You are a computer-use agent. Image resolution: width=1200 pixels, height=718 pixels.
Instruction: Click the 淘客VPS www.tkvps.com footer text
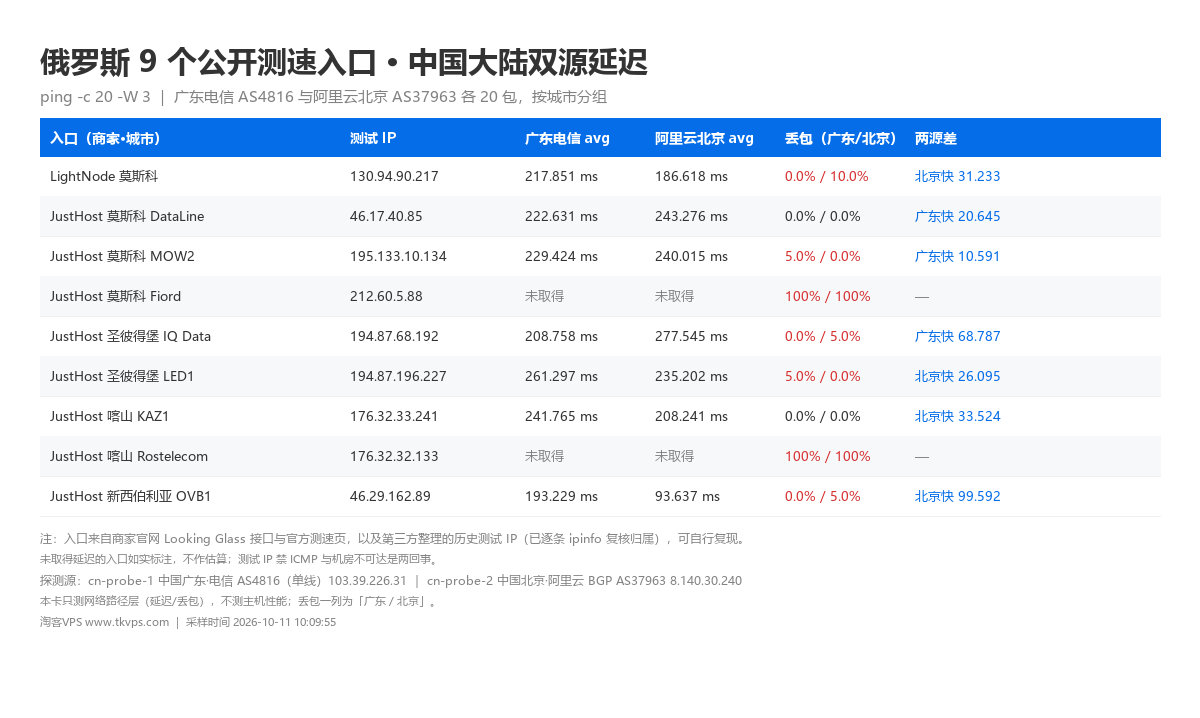(x=104, y=622)
